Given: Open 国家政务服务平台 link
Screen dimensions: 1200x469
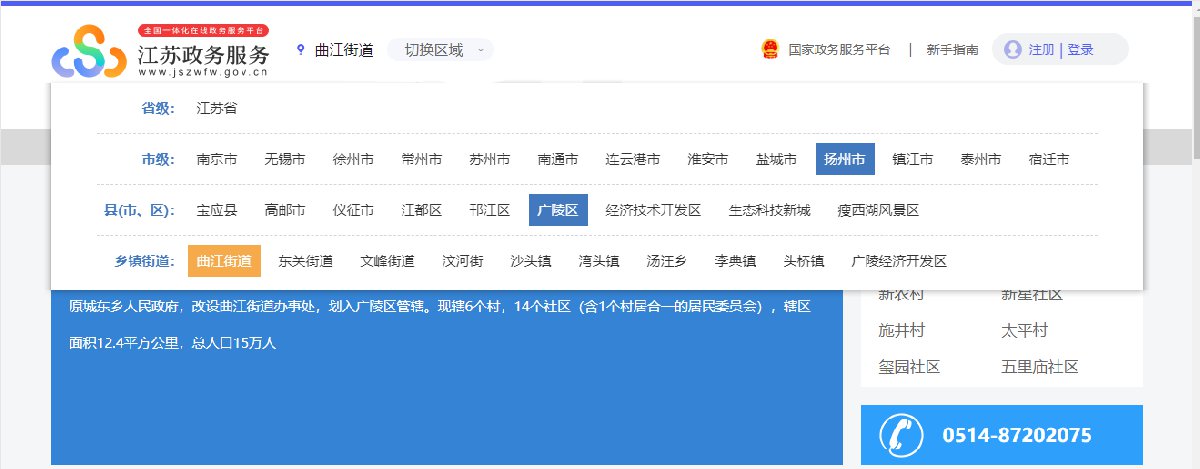Looking at the screenshot, I should pyautogui.click(x=838, y=50).
